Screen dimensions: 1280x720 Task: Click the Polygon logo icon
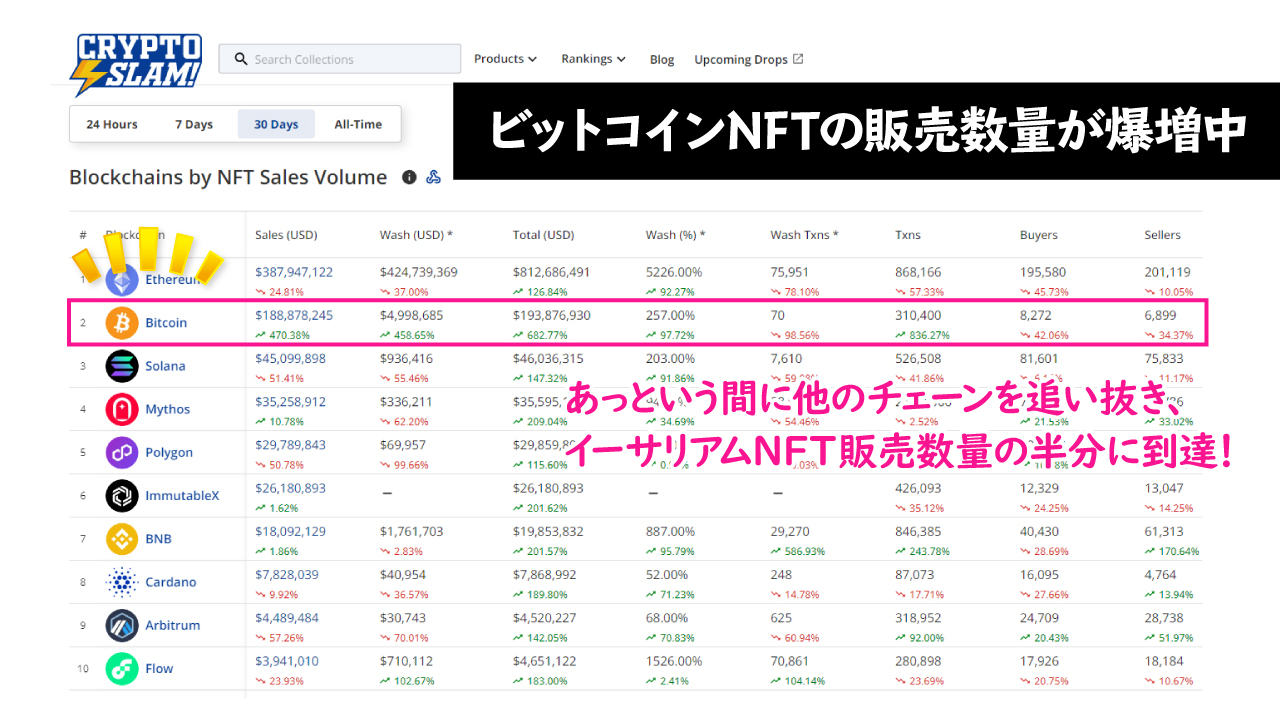pos(122,452)
